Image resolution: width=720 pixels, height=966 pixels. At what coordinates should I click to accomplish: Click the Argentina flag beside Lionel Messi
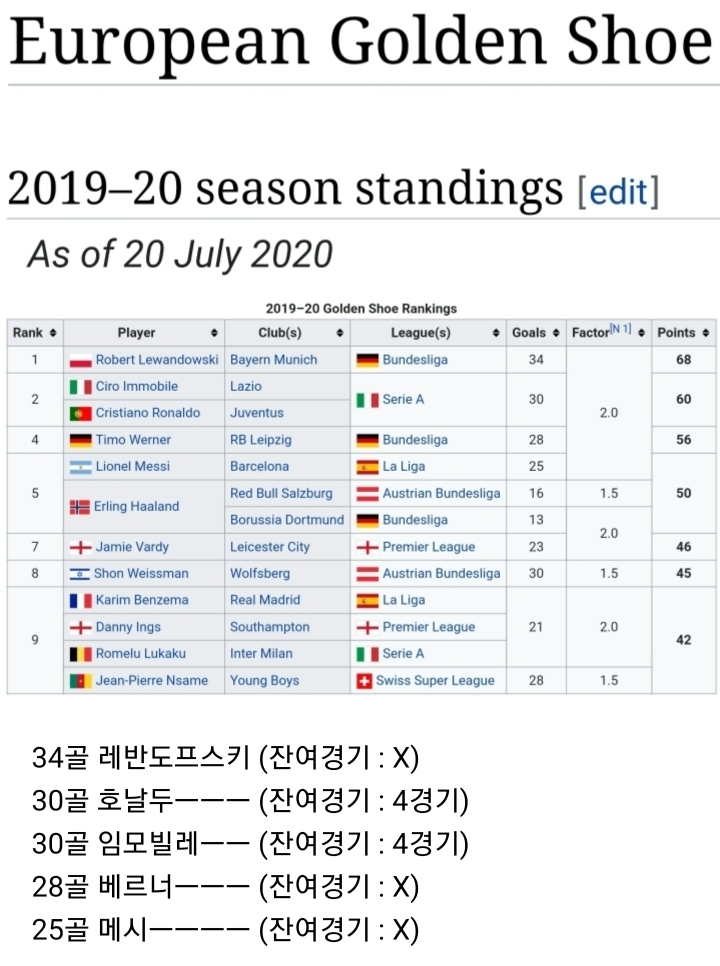(x=80, y=467)
